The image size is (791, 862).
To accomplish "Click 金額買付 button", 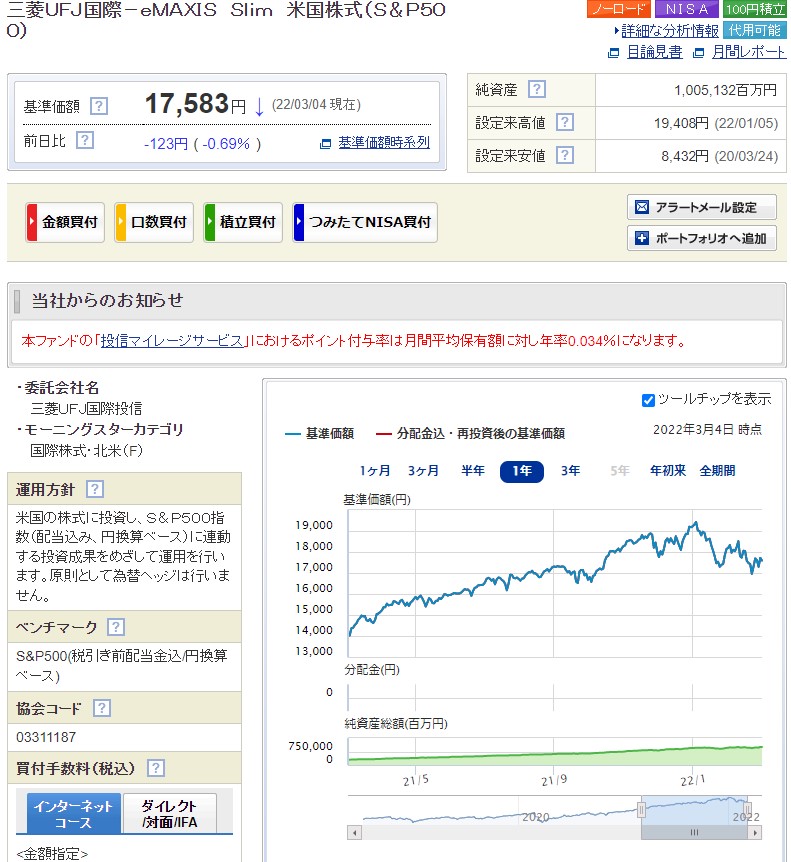I will (65, 222).
